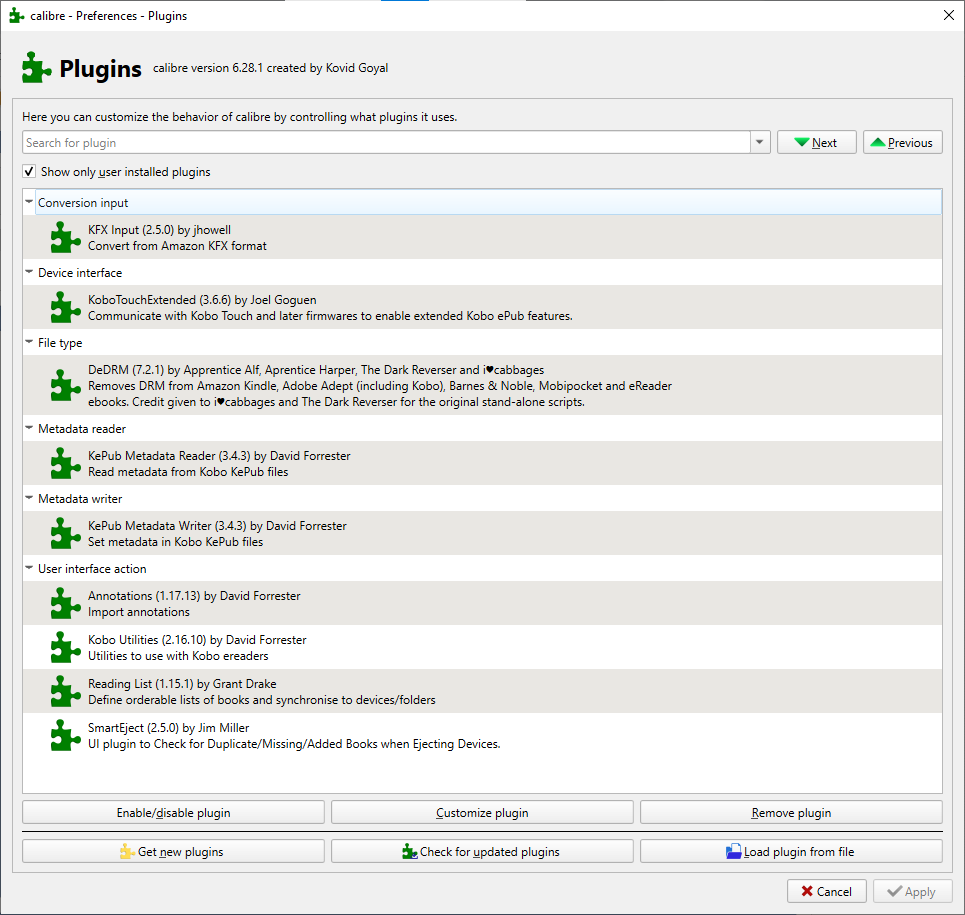Click the blue folder icon on Load plugin from file
965x915 pixels.
[734, 852]
